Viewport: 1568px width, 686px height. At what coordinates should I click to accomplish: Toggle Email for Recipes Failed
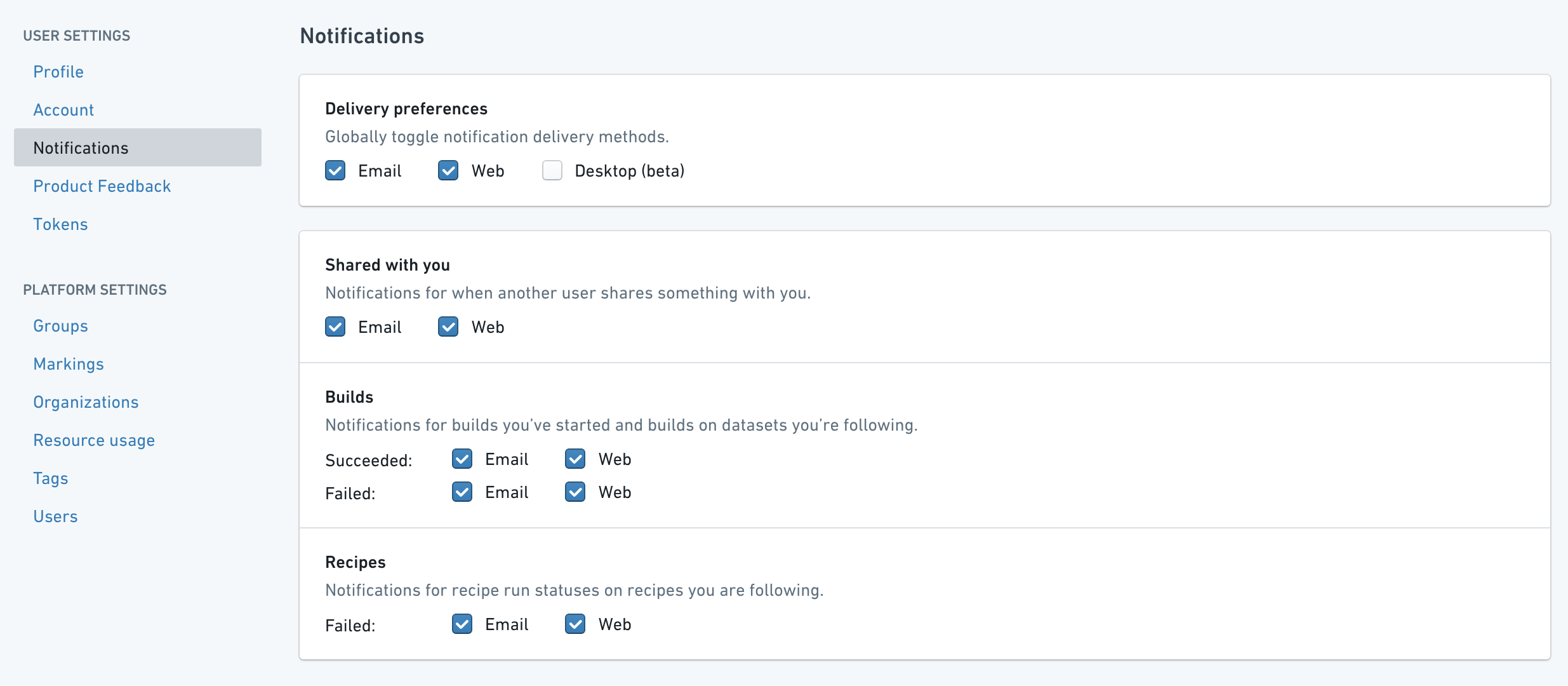coord(462,624)
